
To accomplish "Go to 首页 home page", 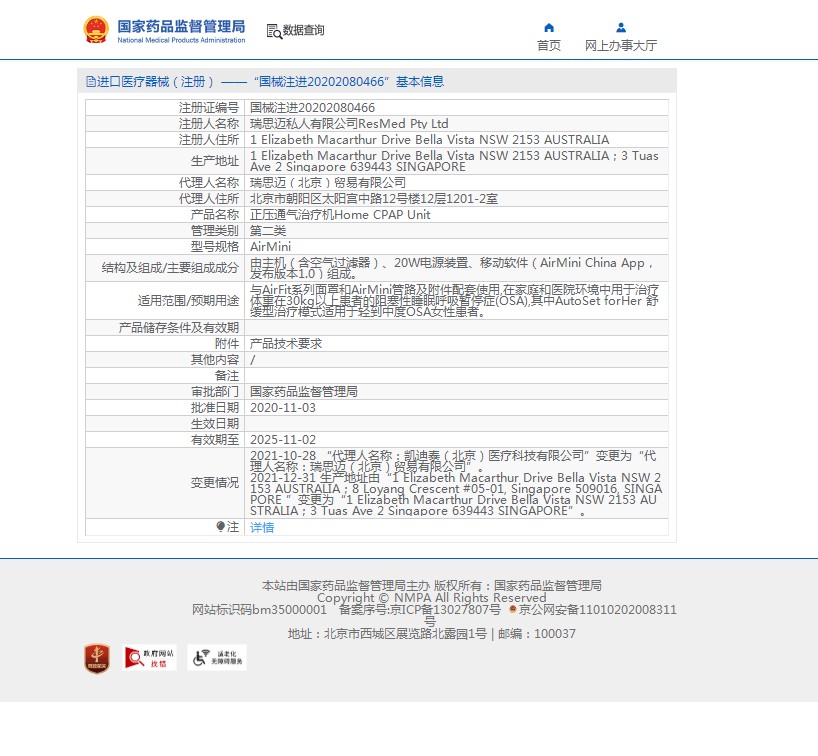I will point(549,46).
